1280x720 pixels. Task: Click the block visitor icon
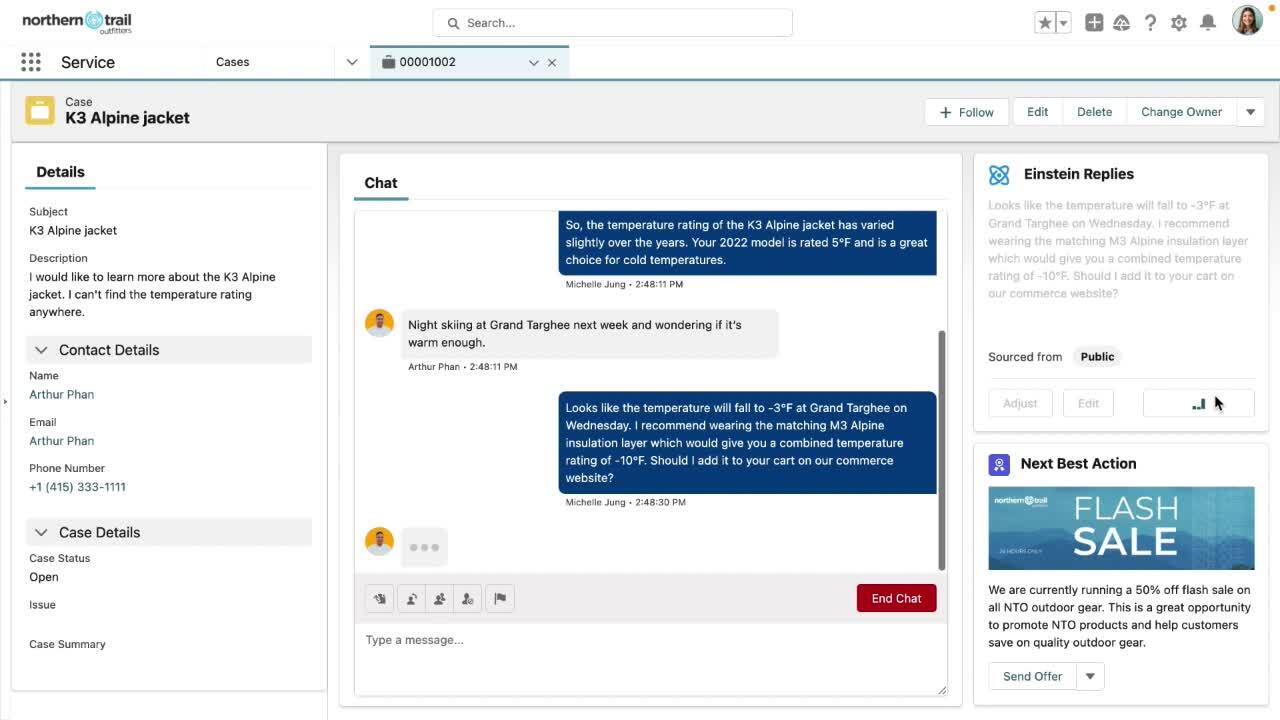[x=467, y=599]
